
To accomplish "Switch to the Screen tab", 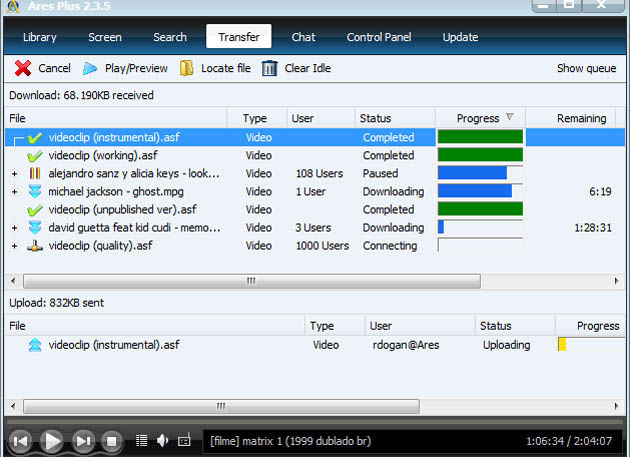I will (105, 37).
